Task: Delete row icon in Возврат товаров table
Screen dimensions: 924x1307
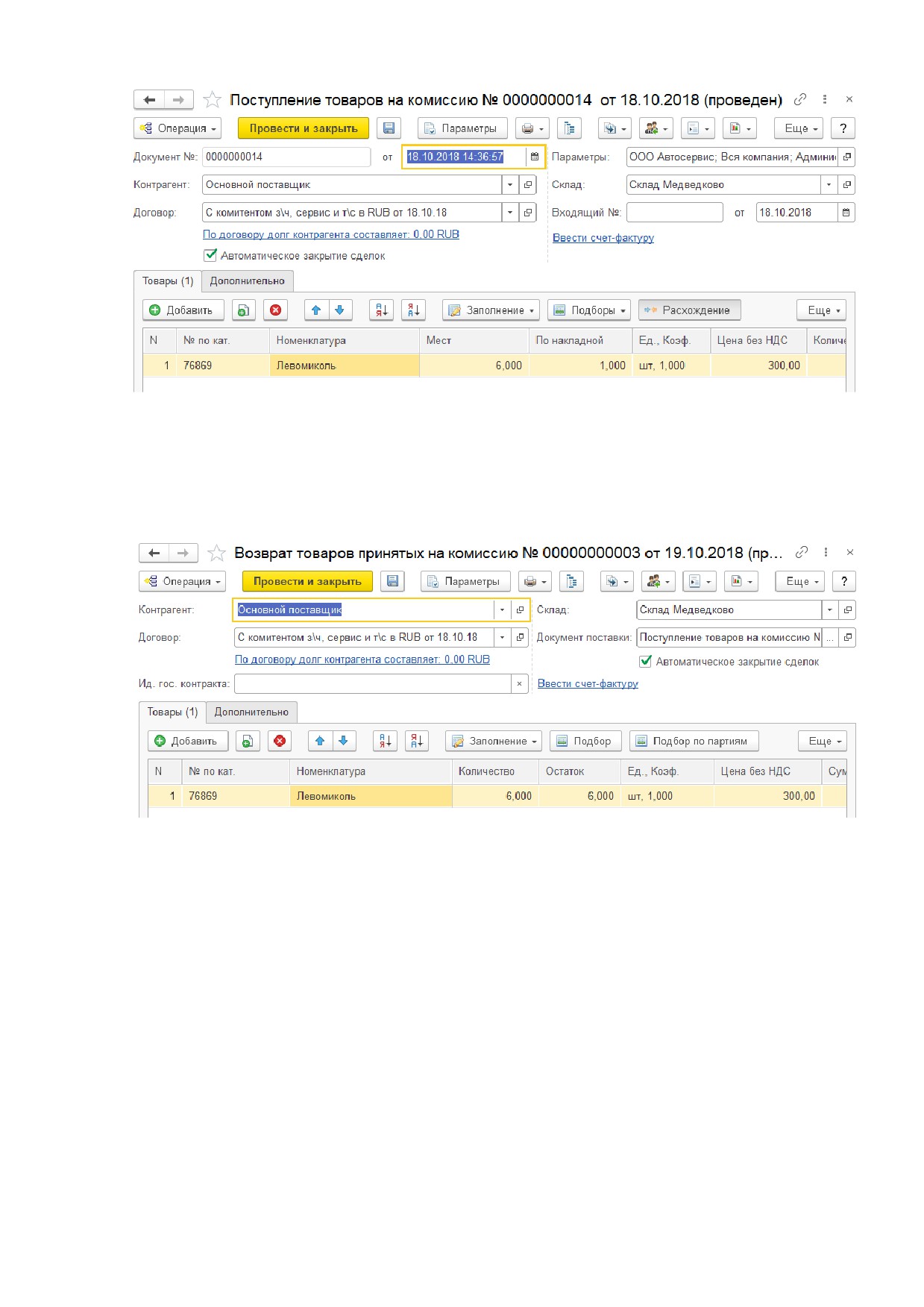Action: click(x=280, y=741)
